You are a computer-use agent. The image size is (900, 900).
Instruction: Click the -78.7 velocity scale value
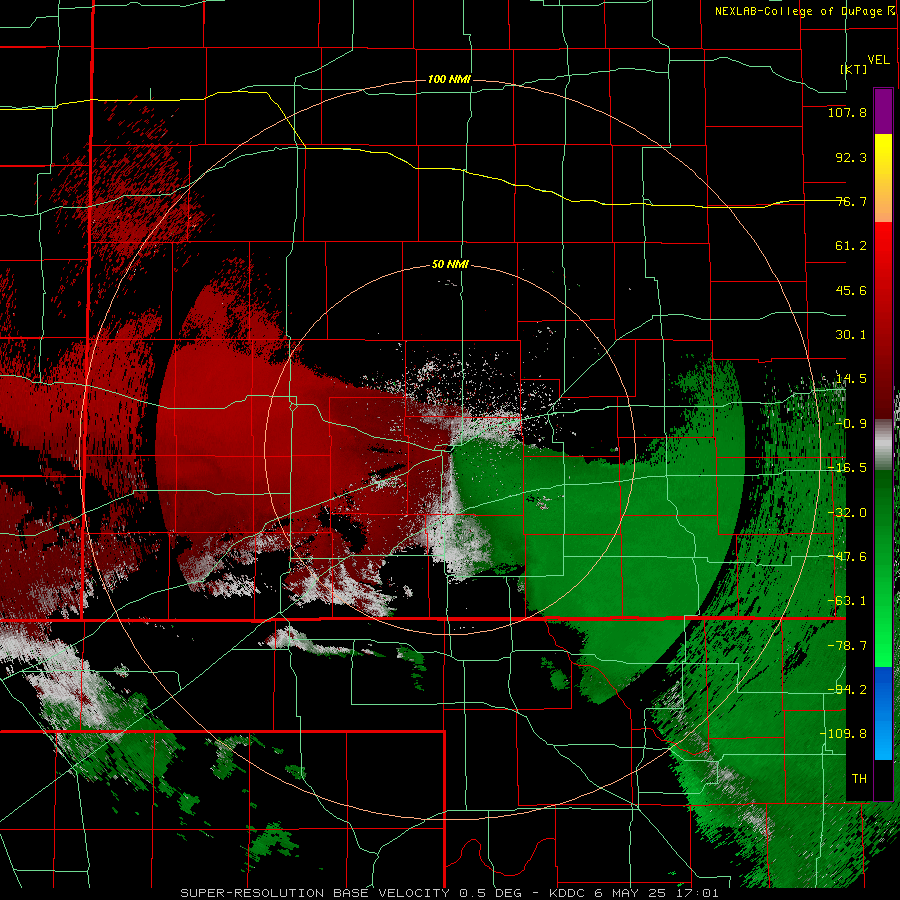pyautogui.click(x=847, y=646)
